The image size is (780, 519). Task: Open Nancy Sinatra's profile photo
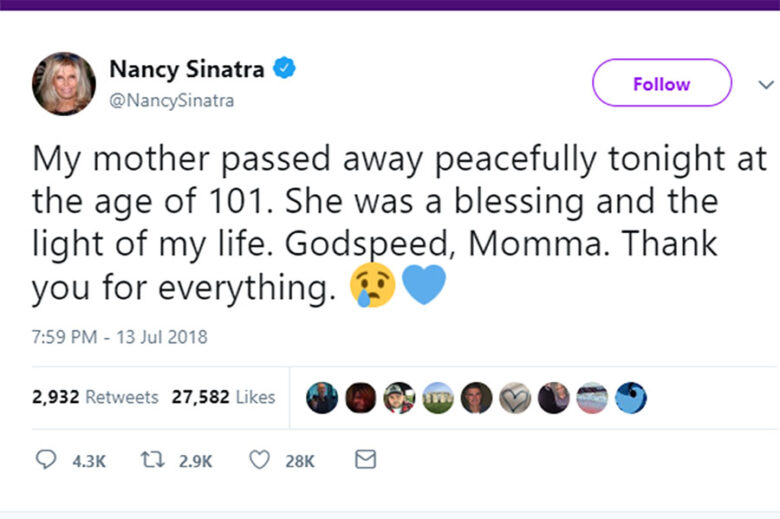click(64, 83)
